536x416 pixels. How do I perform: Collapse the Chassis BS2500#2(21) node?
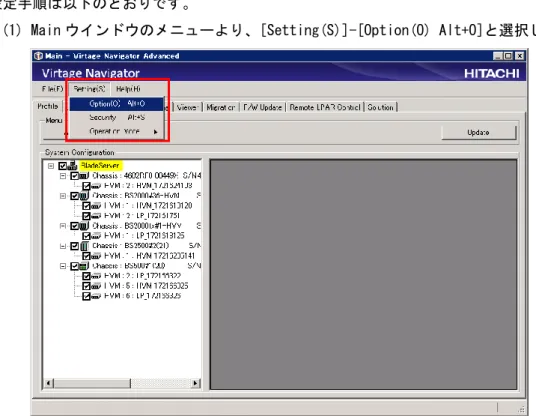[x=63, y=246]
